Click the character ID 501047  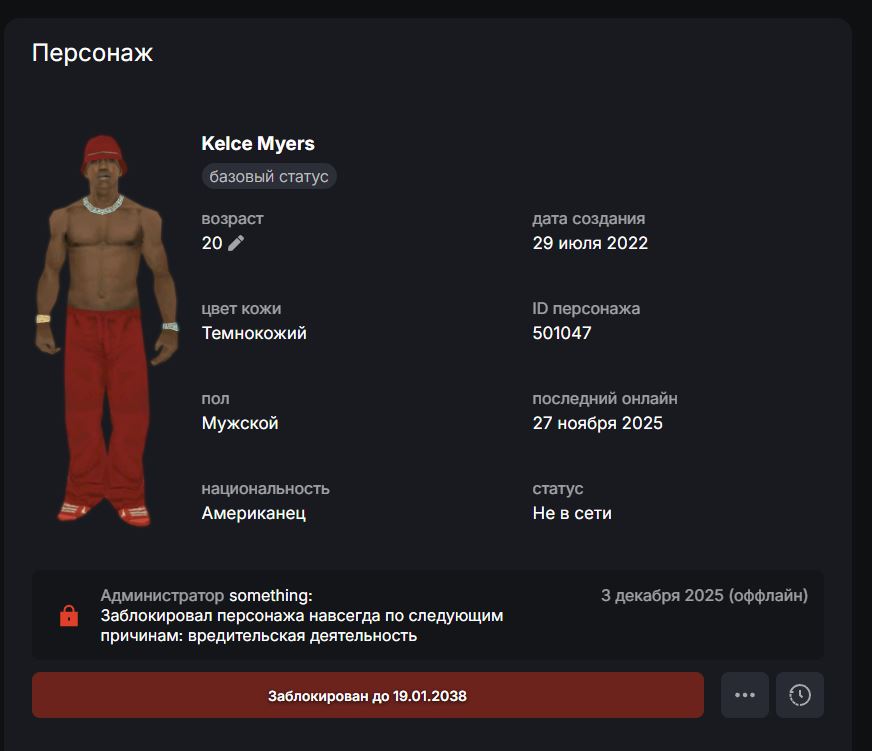click(x=562, y=333)
